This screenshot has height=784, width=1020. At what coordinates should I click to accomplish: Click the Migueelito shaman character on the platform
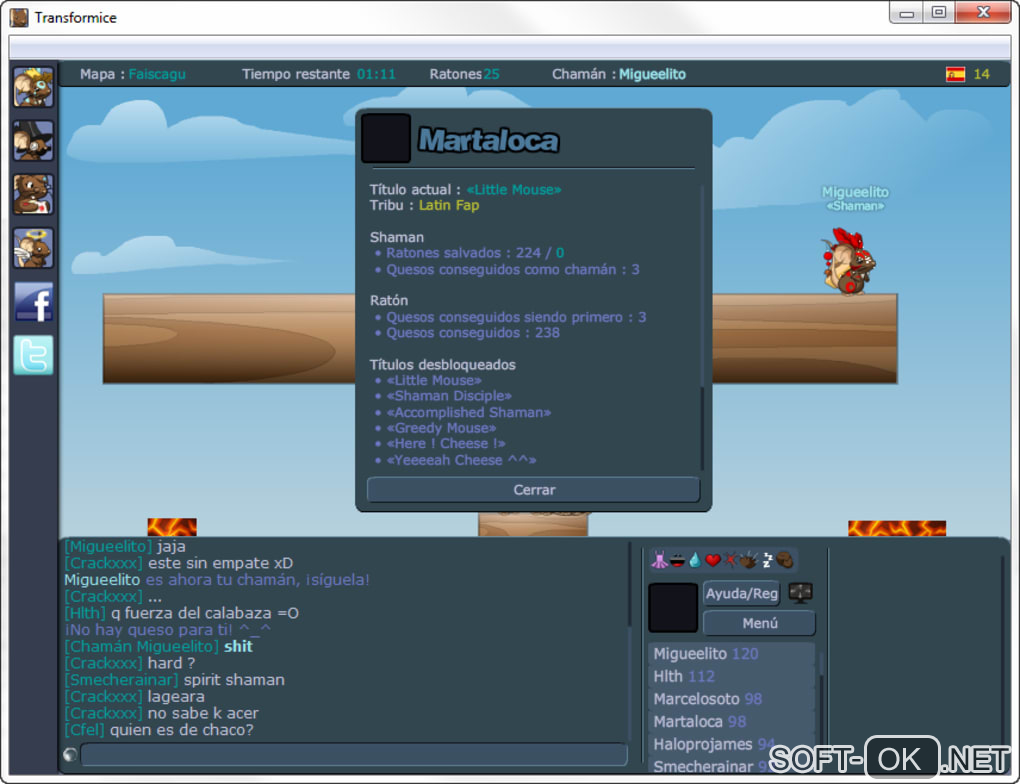click(x=849, y=262)
